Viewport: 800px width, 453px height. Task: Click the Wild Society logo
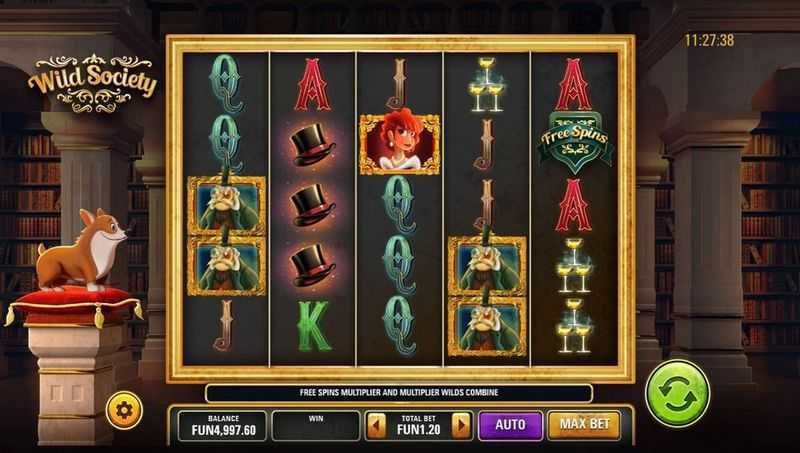(92, 83)
